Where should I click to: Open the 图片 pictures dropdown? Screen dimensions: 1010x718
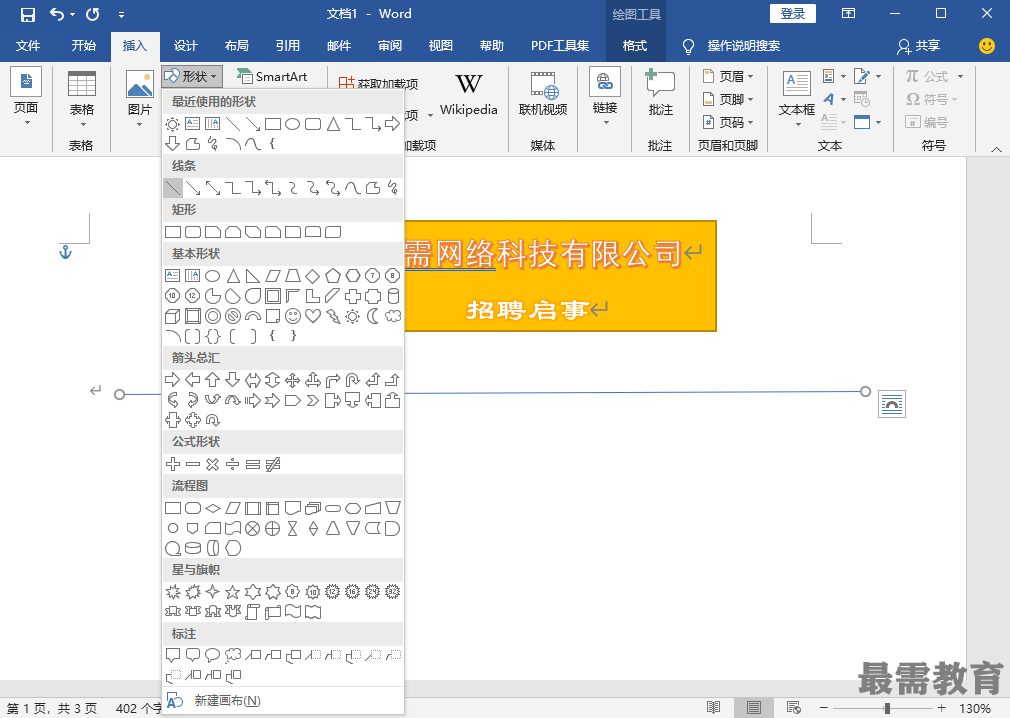click(x=139, y=98)
